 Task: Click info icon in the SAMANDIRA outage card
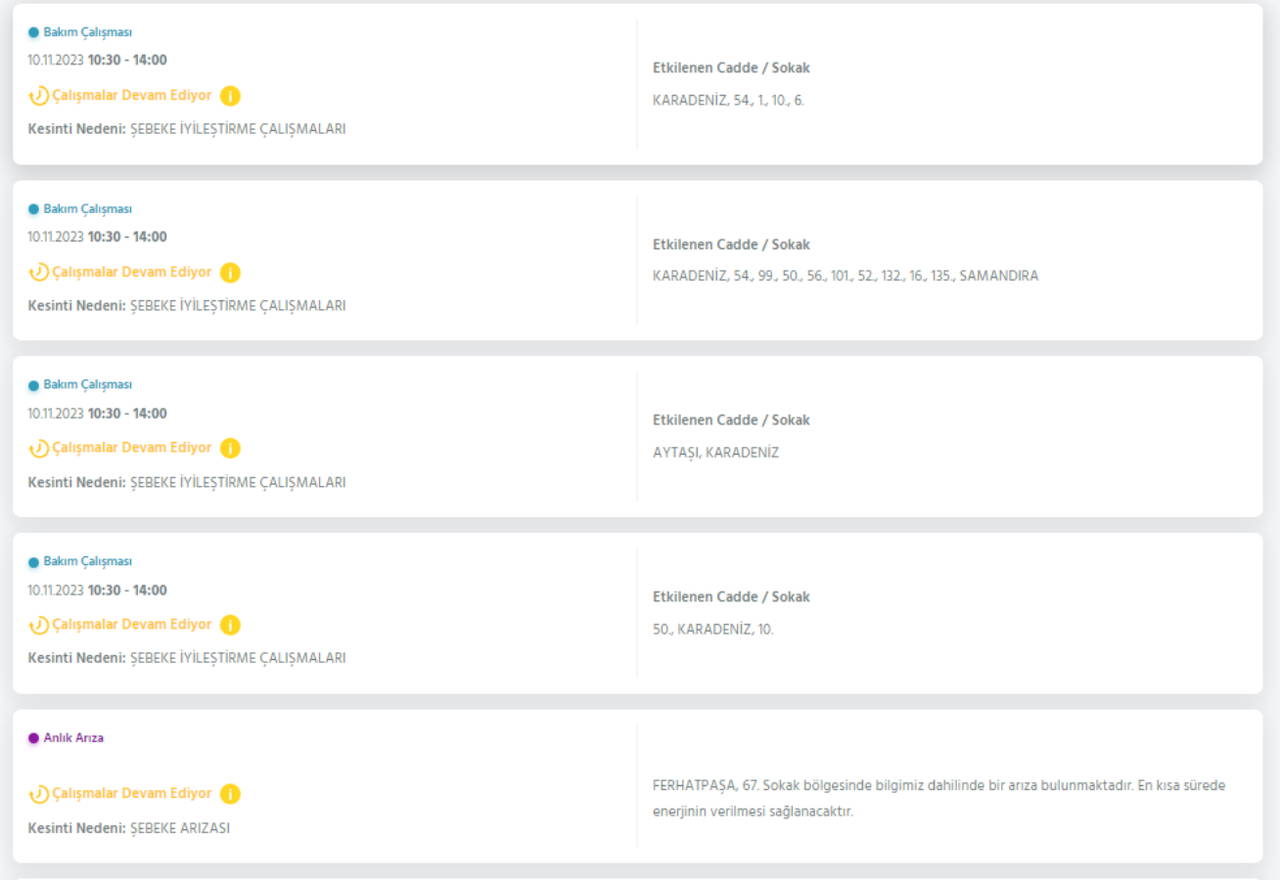click(230, 272)
